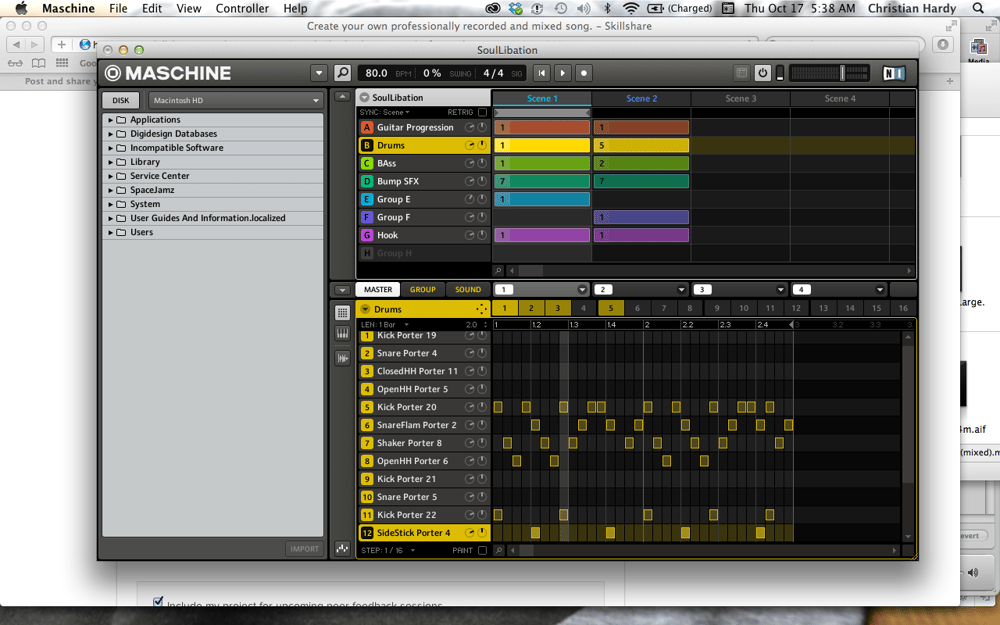Expand the Library folder
This screenshot has height=625, width=1000.
pos(110,162)
